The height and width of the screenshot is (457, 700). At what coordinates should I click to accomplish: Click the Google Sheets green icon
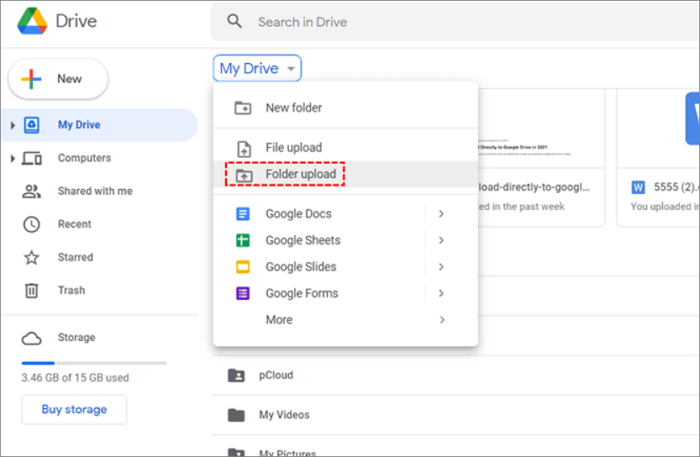[x=242, y=240]
